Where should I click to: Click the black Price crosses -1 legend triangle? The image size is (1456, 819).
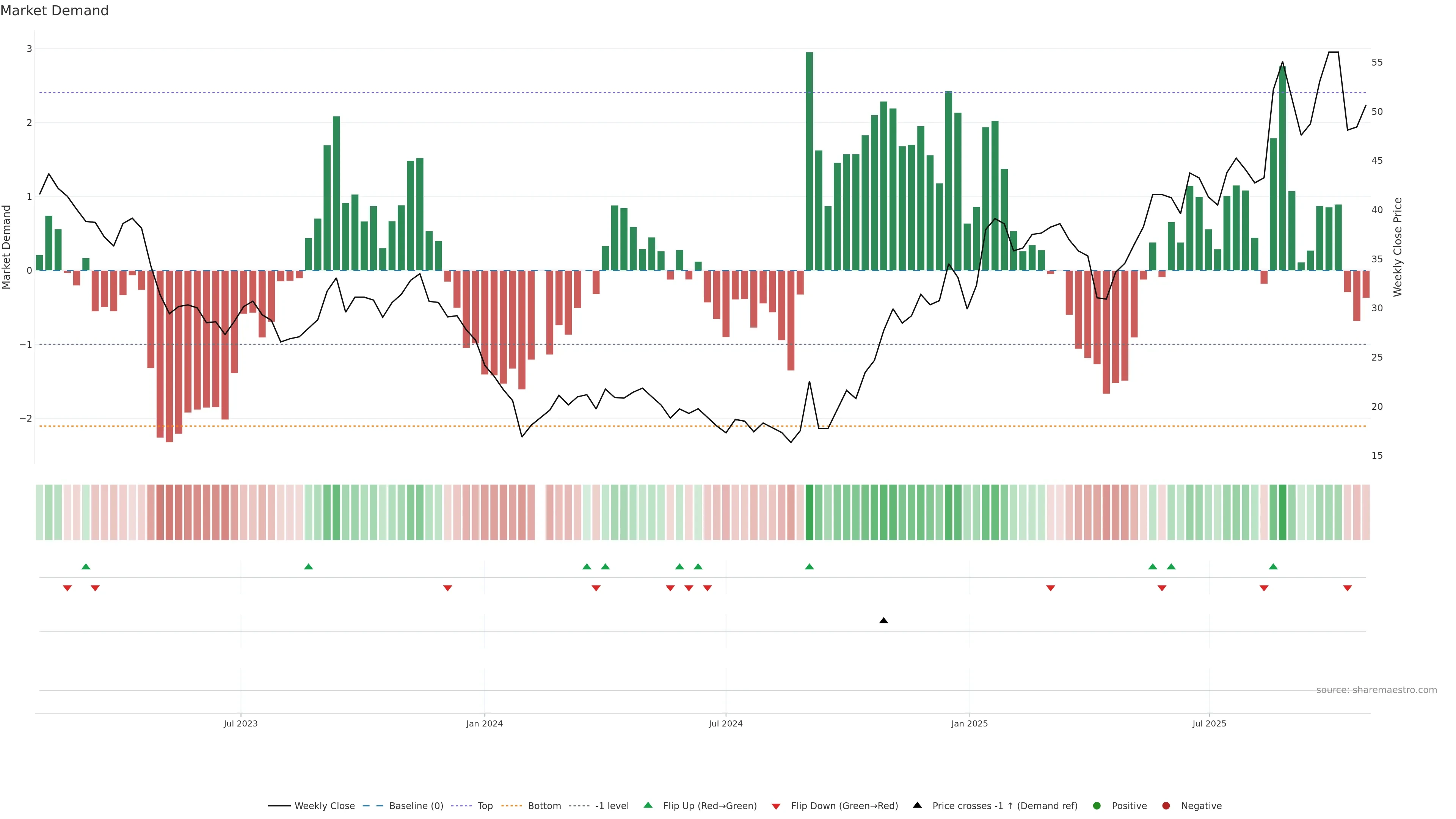click(x=917, y=805)
